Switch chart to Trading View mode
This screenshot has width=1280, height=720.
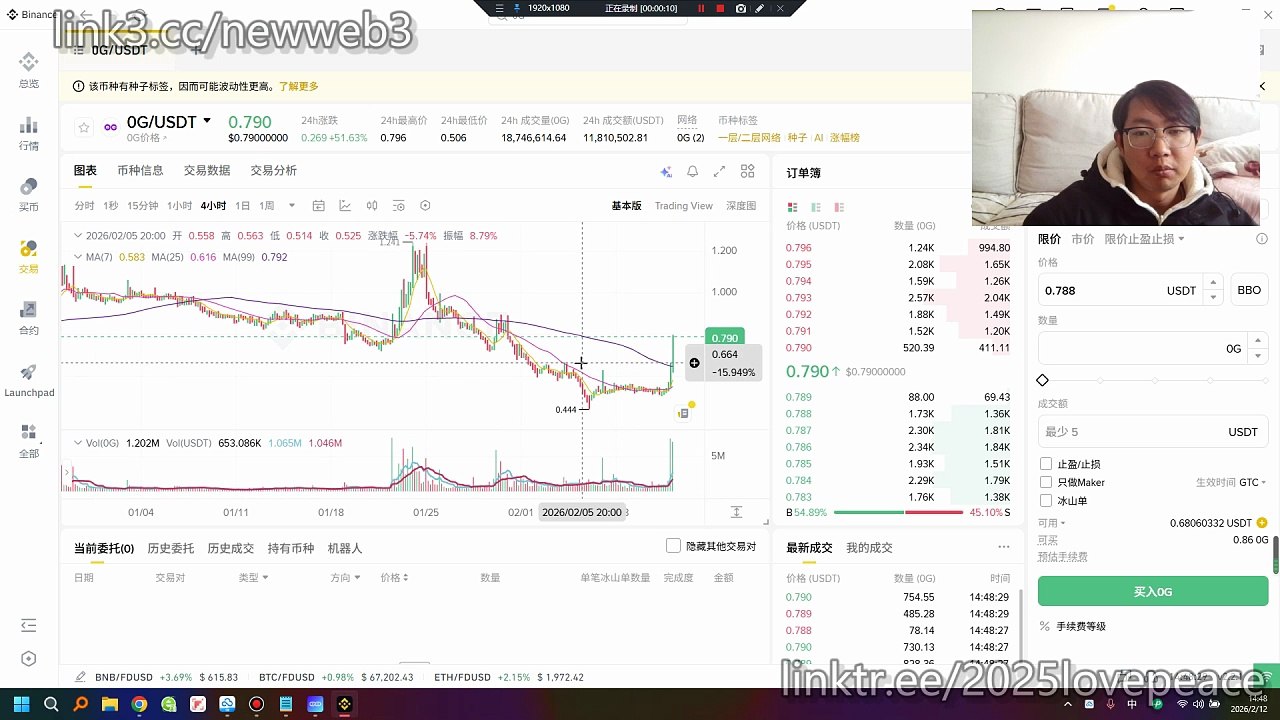click(x=684, y=206)
